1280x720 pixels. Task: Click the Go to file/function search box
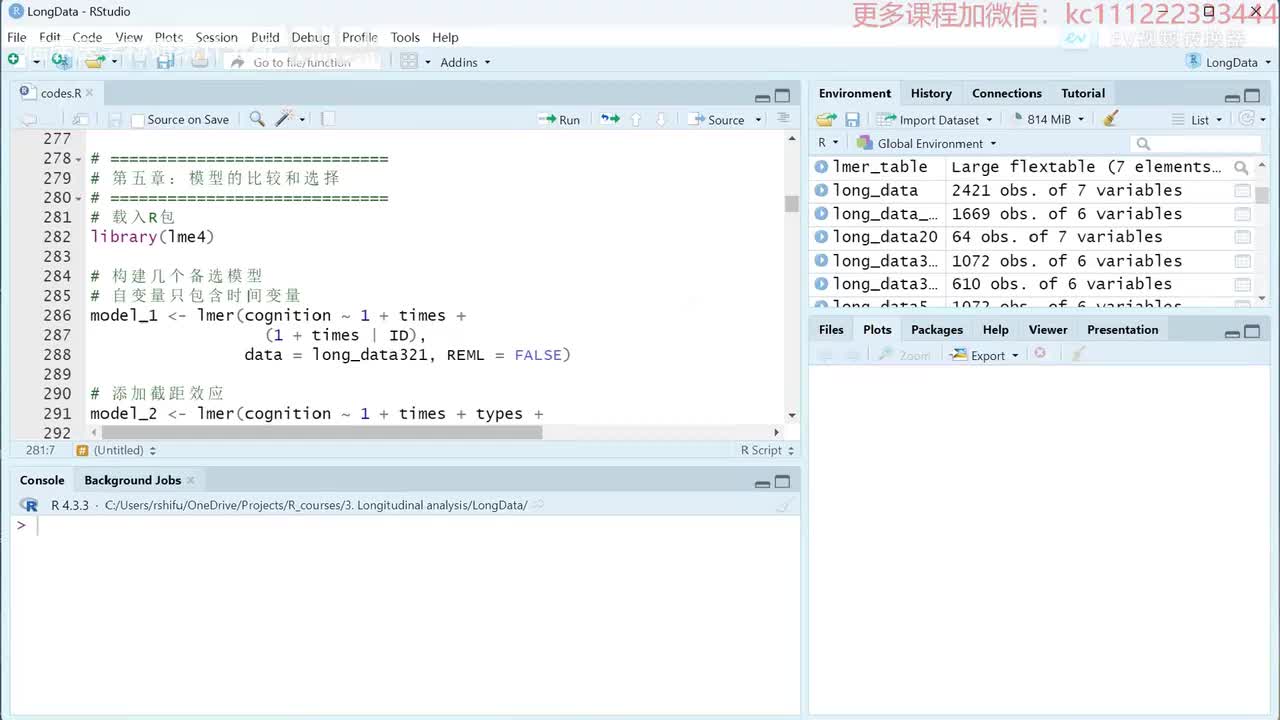click(302, 62)
